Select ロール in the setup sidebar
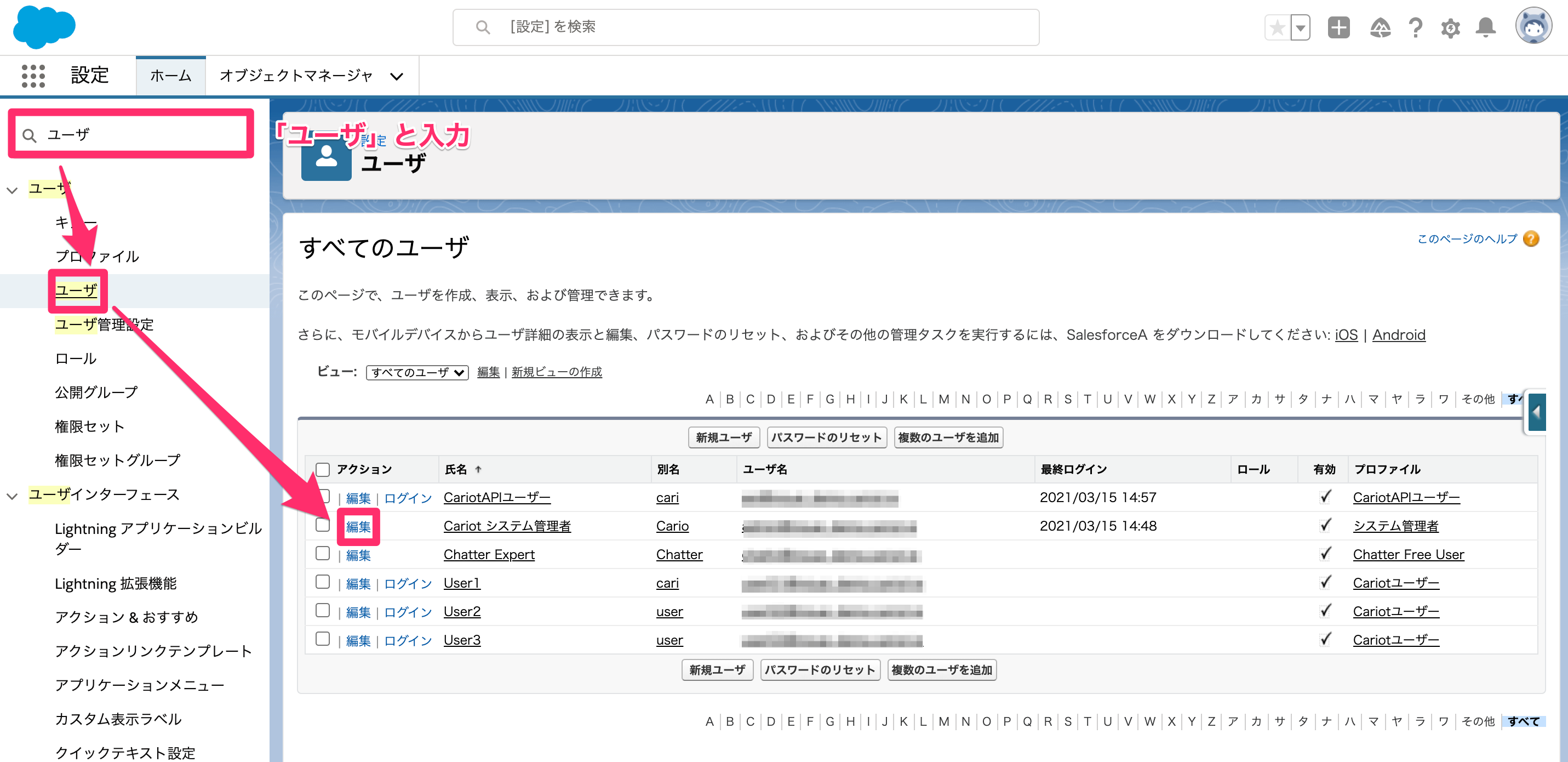Image resolution: width=1568 pixels, height=762 pixels. pos(76,358)
